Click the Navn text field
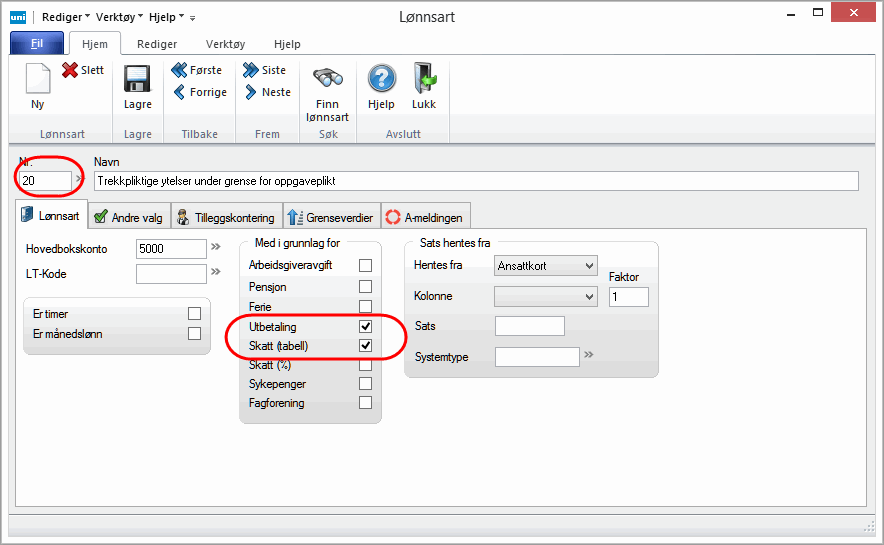Viewport: 884px width, 545px height. 475,181
